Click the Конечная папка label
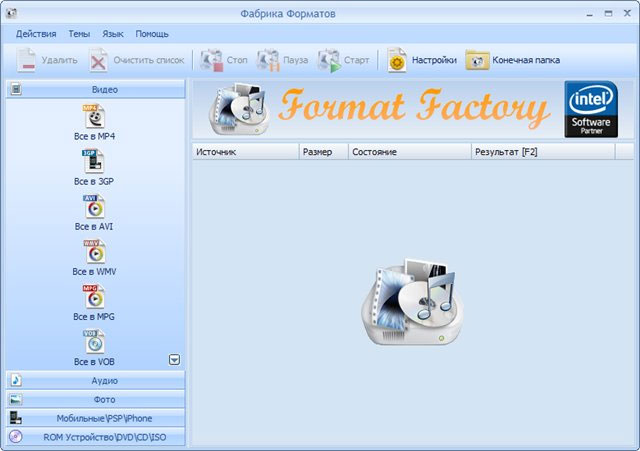 coord(526,60)
